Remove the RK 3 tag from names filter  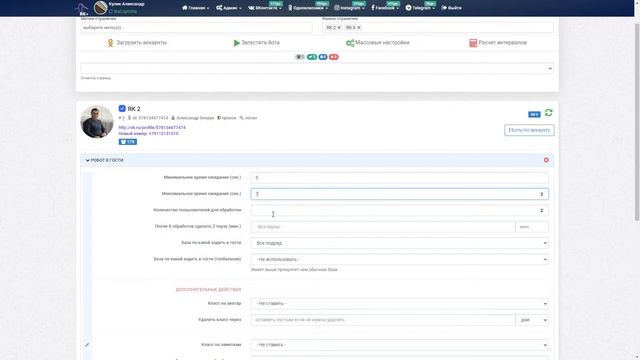click(x=359, y=28)
